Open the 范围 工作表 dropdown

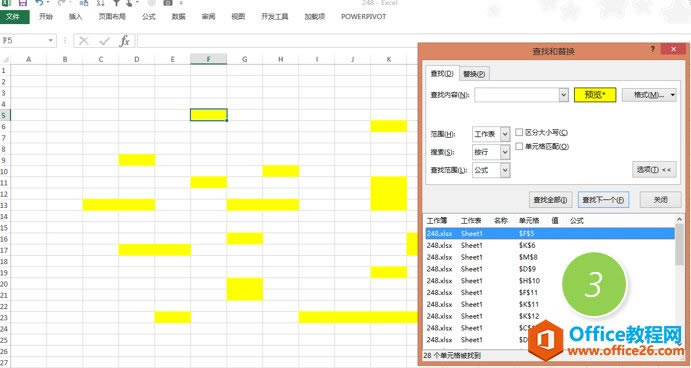[x=505, y=134]
